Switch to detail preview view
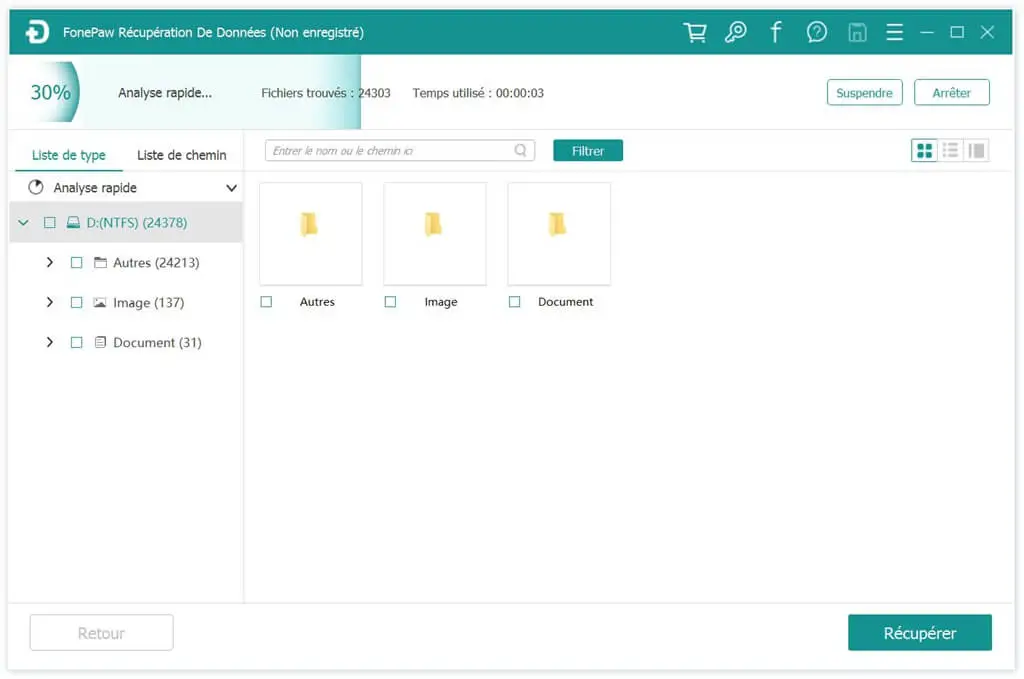The image size is (1024, 679). (977, 150)
